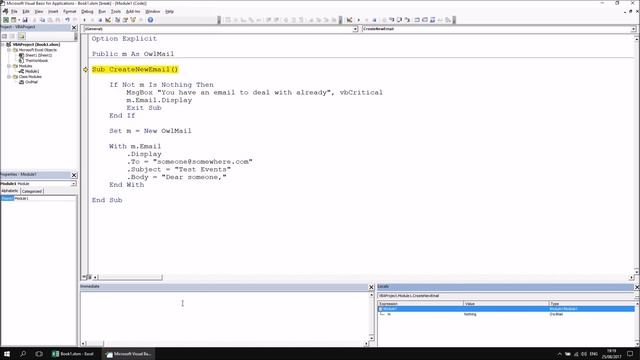Open Immediate Window from Debug toolbar

click(425, 20)
